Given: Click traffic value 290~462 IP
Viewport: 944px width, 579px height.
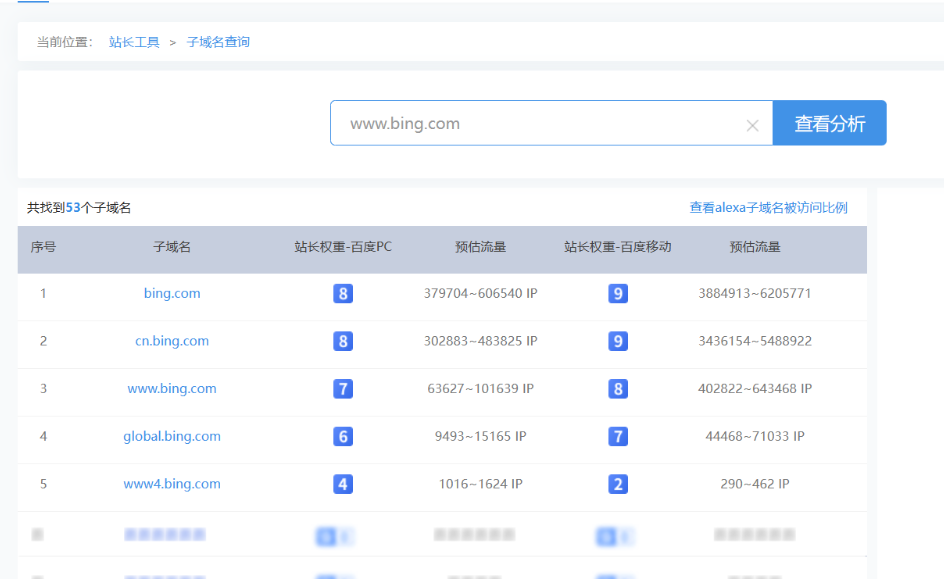Looking at the screenshot, I should 755,483.
